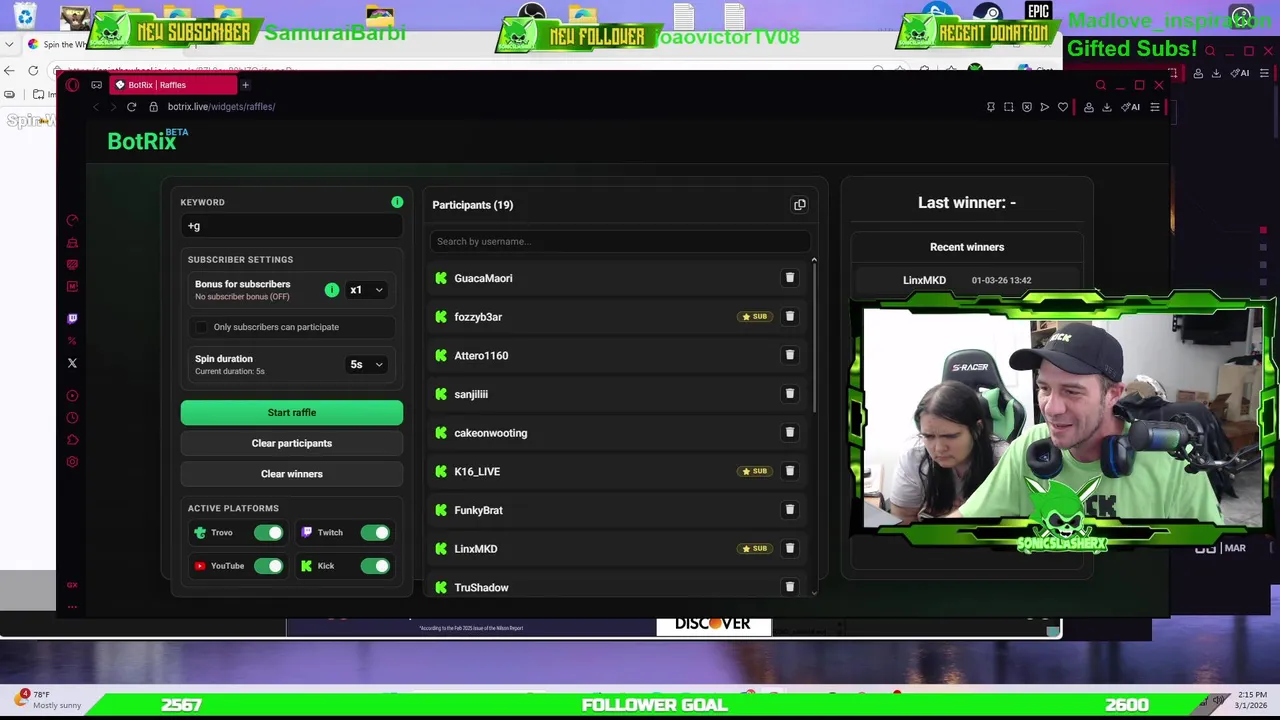Open subscriber bonus x1 dropdown
1280x720 pixels.
(365, 290)
